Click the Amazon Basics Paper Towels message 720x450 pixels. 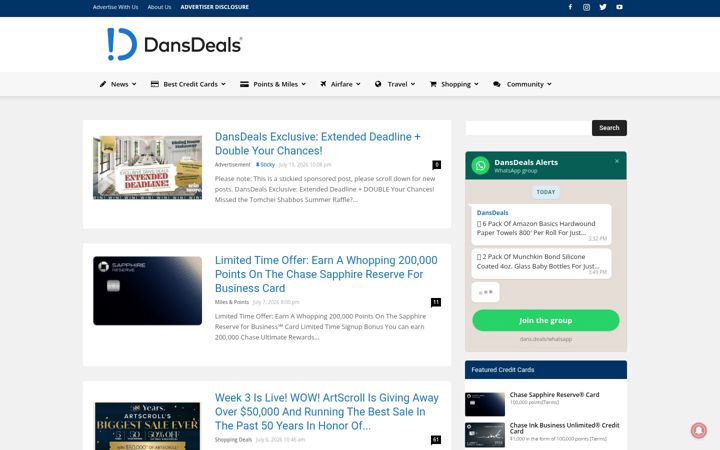click(x=541, y=224)
